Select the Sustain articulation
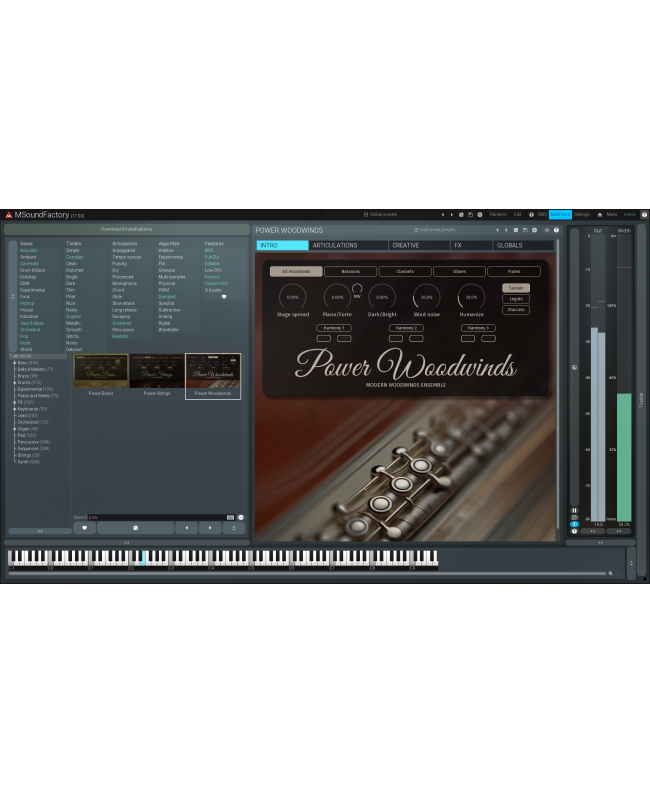This screenshot has height=794, width=650. [x=516, y=288]
